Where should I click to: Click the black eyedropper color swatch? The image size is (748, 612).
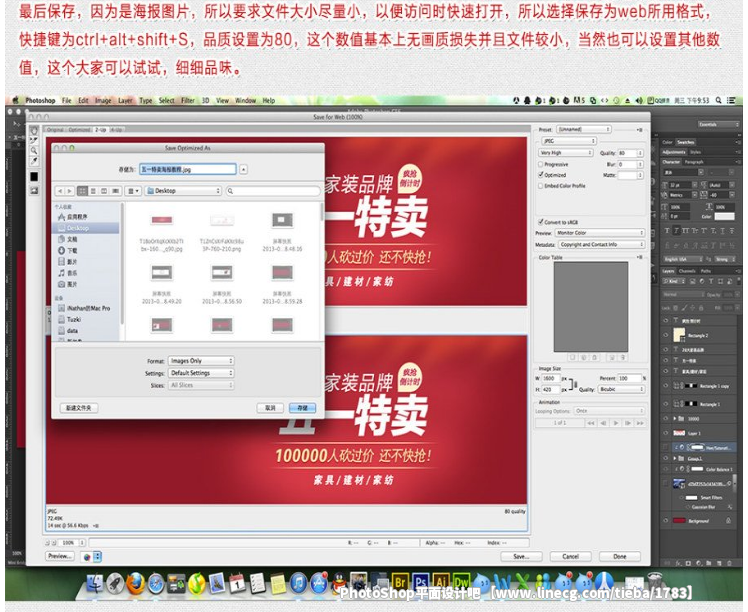(x=34, y=176)
